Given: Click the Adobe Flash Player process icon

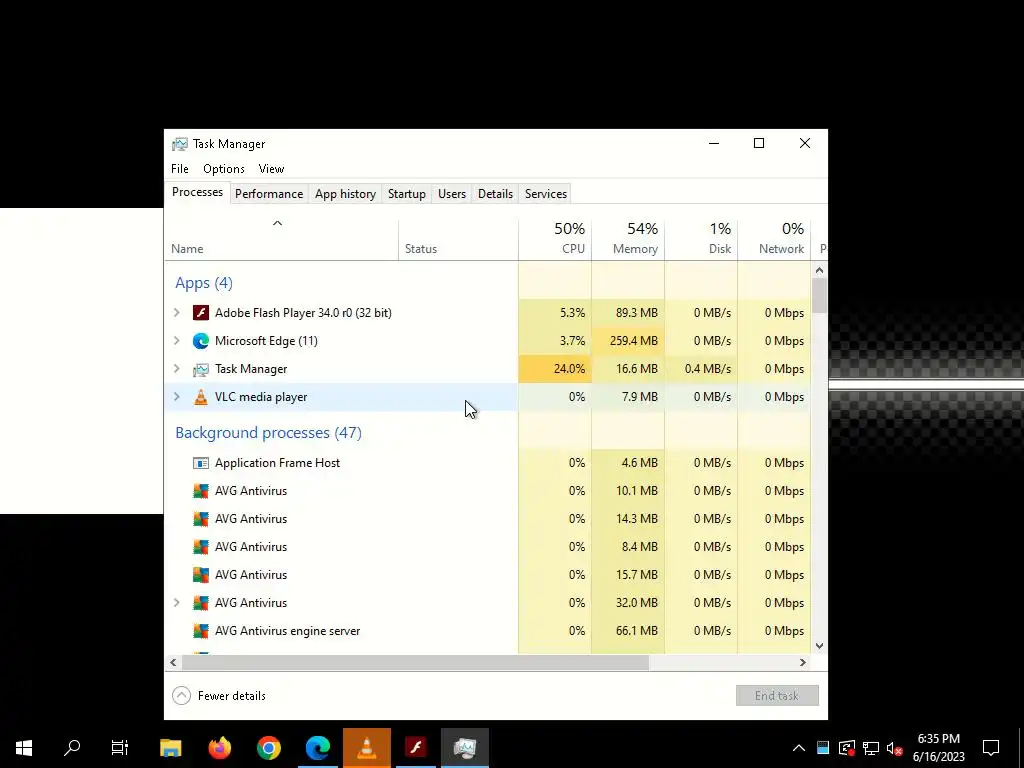Looking at the screenshot, I should point(200,313).
